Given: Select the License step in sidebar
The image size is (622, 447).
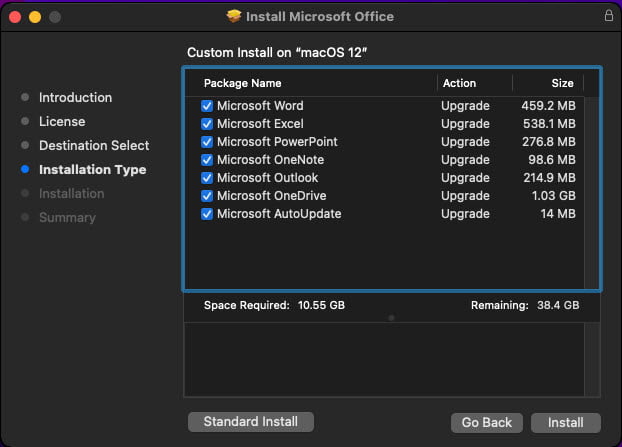Looking at the screenshot, I should point(62,121).
